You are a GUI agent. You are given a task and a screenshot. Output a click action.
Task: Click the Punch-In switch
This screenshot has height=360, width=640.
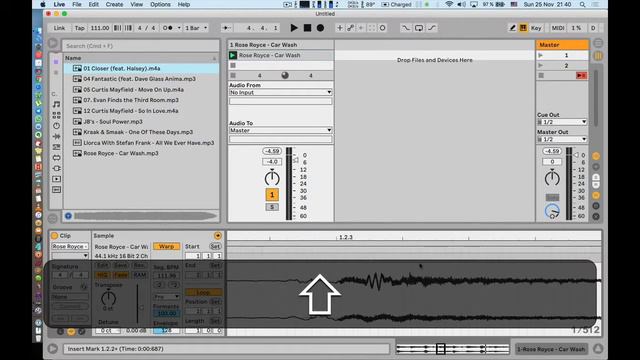click(x=406, y=28)
